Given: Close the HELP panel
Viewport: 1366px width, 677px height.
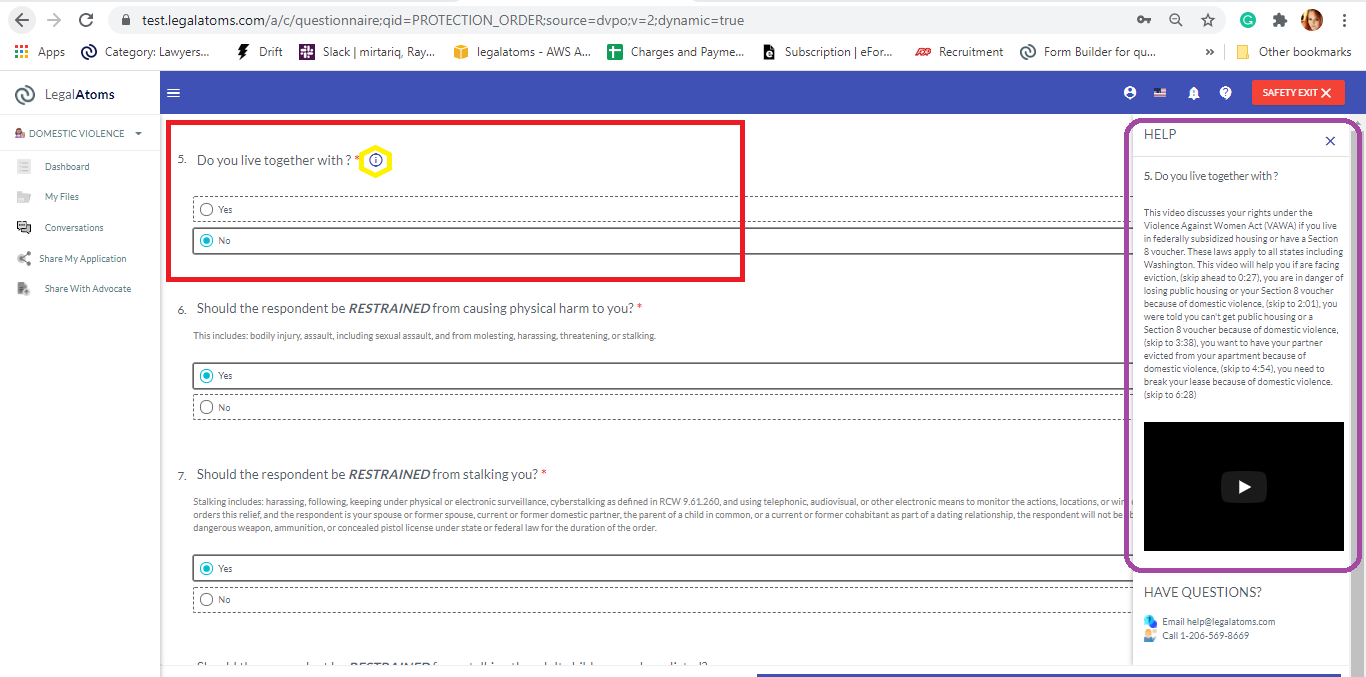Looking at the screenshot, I should point(1330,141).
